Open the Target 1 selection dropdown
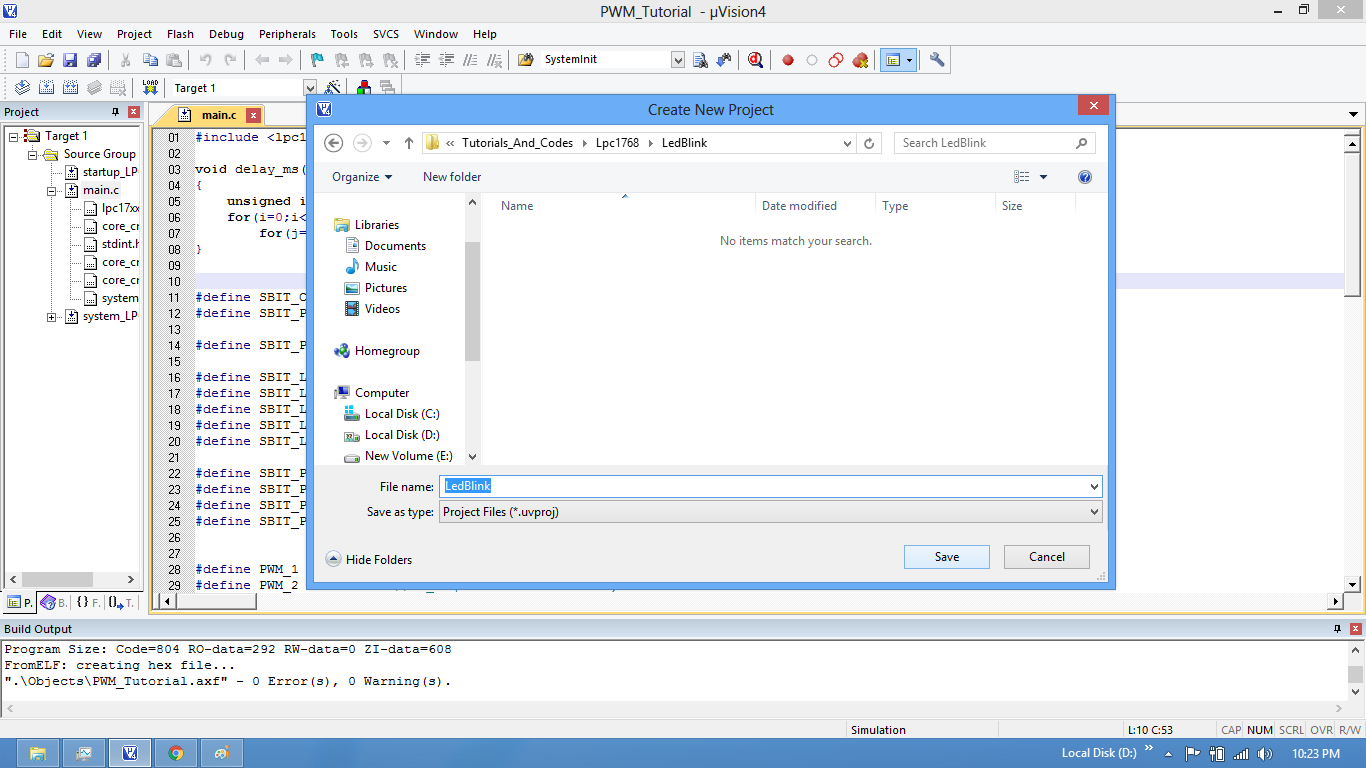The width and height of the screenshot is (1366, 768). pyautogui.click(x=310, y=88)
